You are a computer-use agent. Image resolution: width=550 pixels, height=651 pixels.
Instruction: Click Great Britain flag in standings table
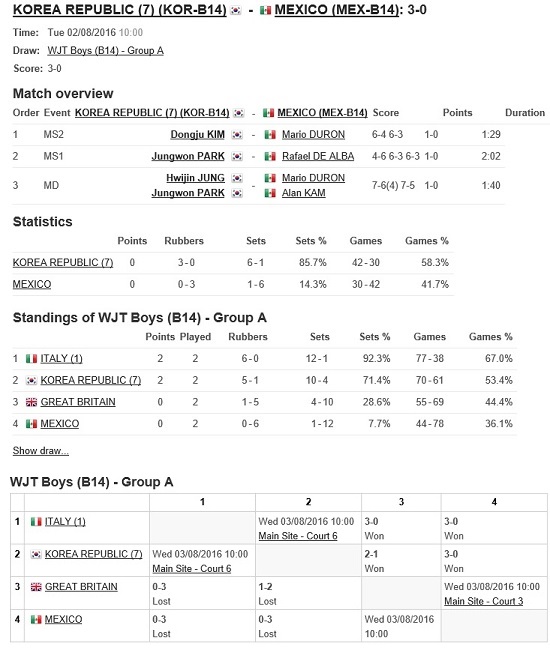point(31,402)
